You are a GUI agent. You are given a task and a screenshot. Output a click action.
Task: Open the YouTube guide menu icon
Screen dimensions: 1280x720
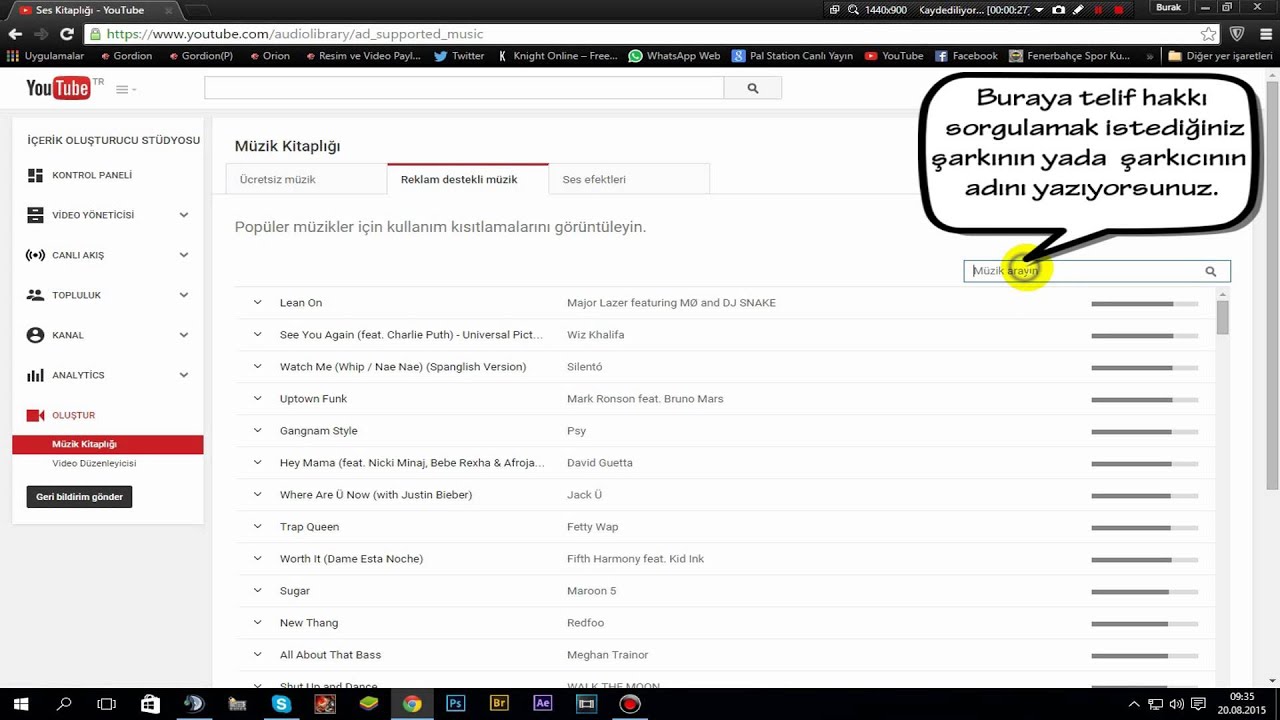coord(126,89)
